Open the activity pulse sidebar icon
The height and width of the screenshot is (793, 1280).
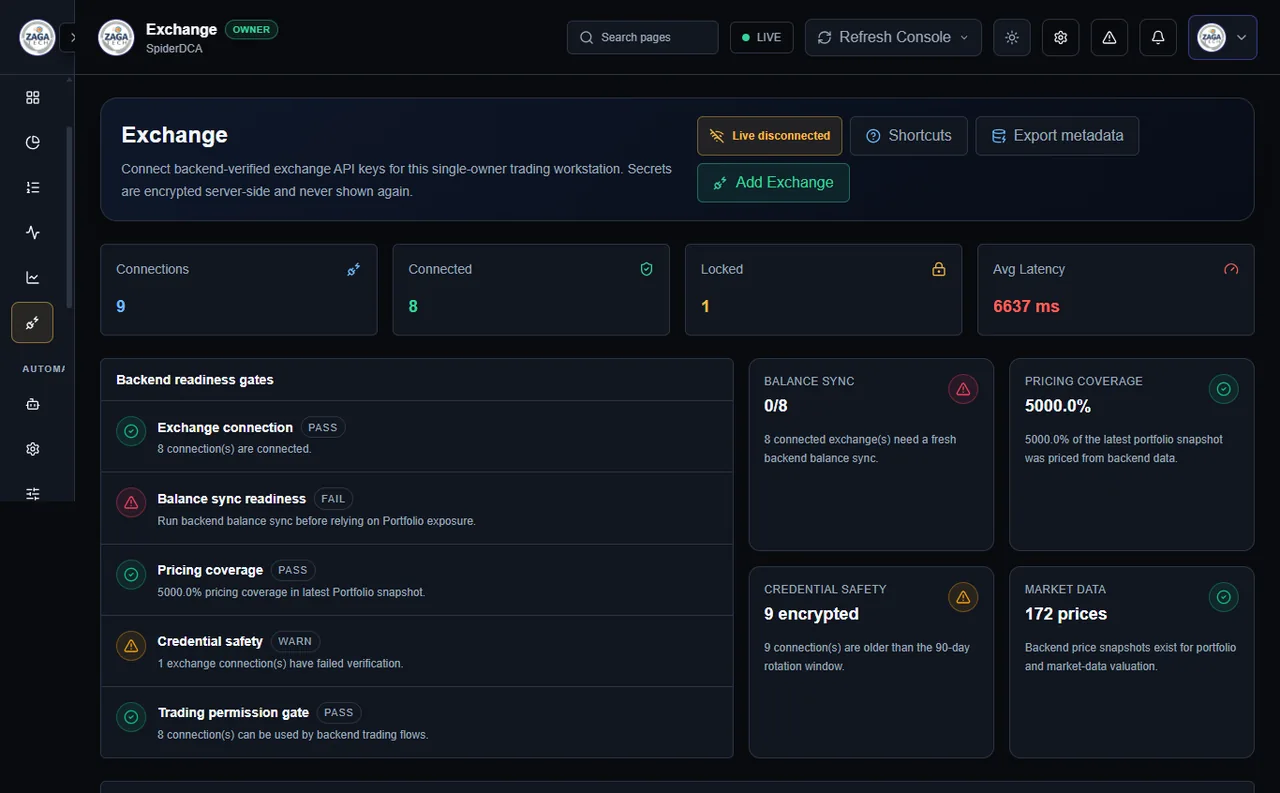click(33, 232)
